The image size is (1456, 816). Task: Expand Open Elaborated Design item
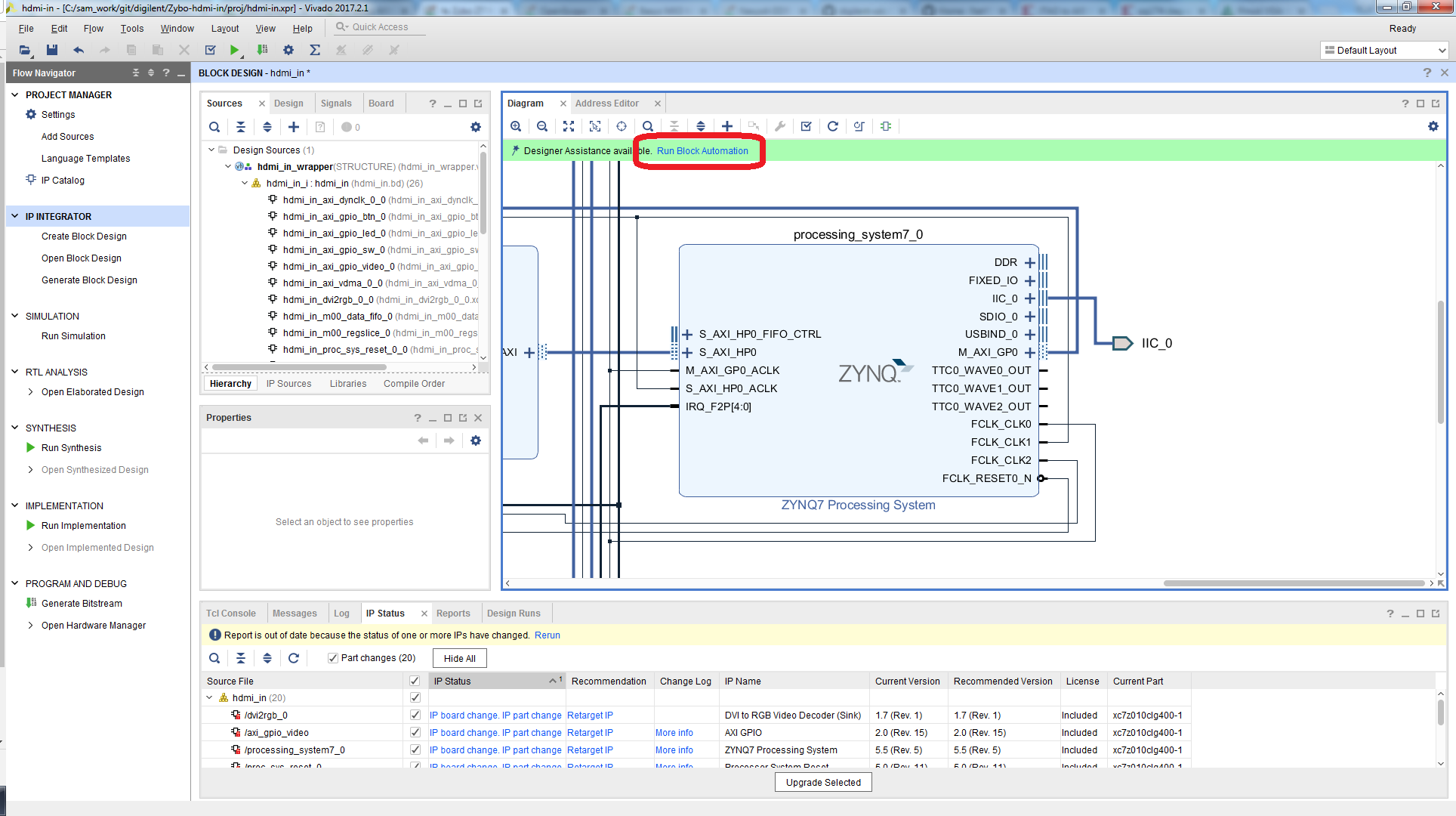(30, 391)
